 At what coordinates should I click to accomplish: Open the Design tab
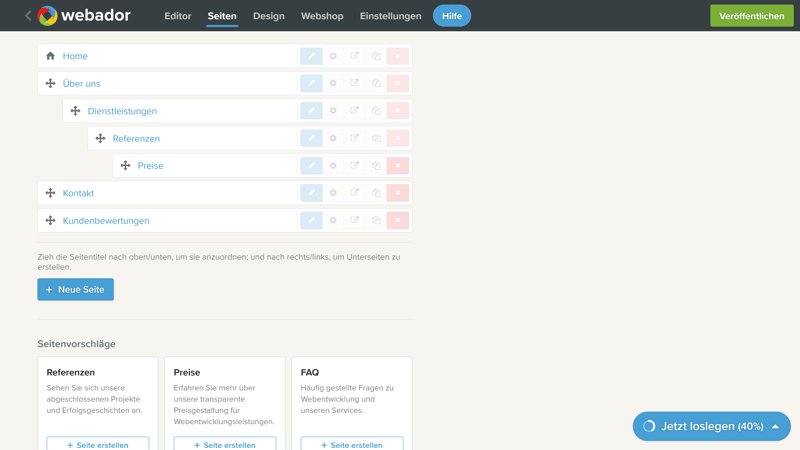tap(268, 16)
